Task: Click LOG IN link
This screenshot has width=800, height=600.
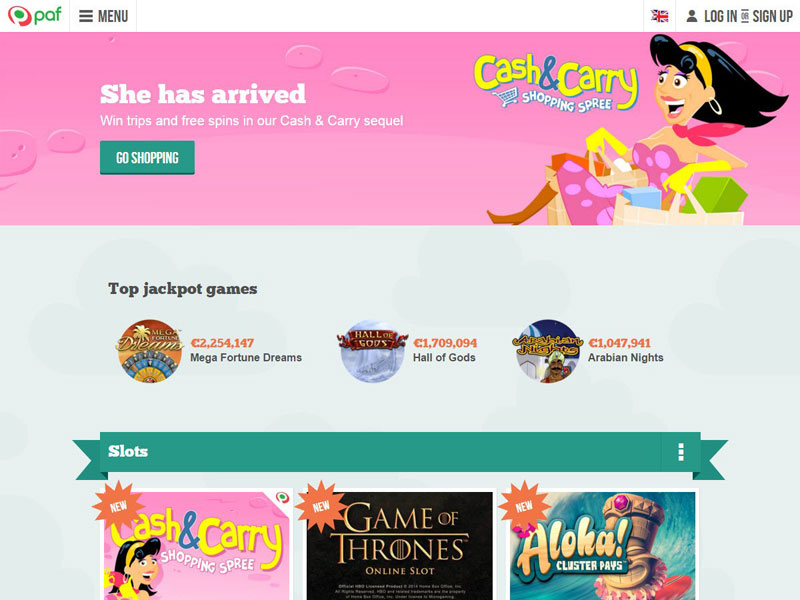Action: pos(720,16)
